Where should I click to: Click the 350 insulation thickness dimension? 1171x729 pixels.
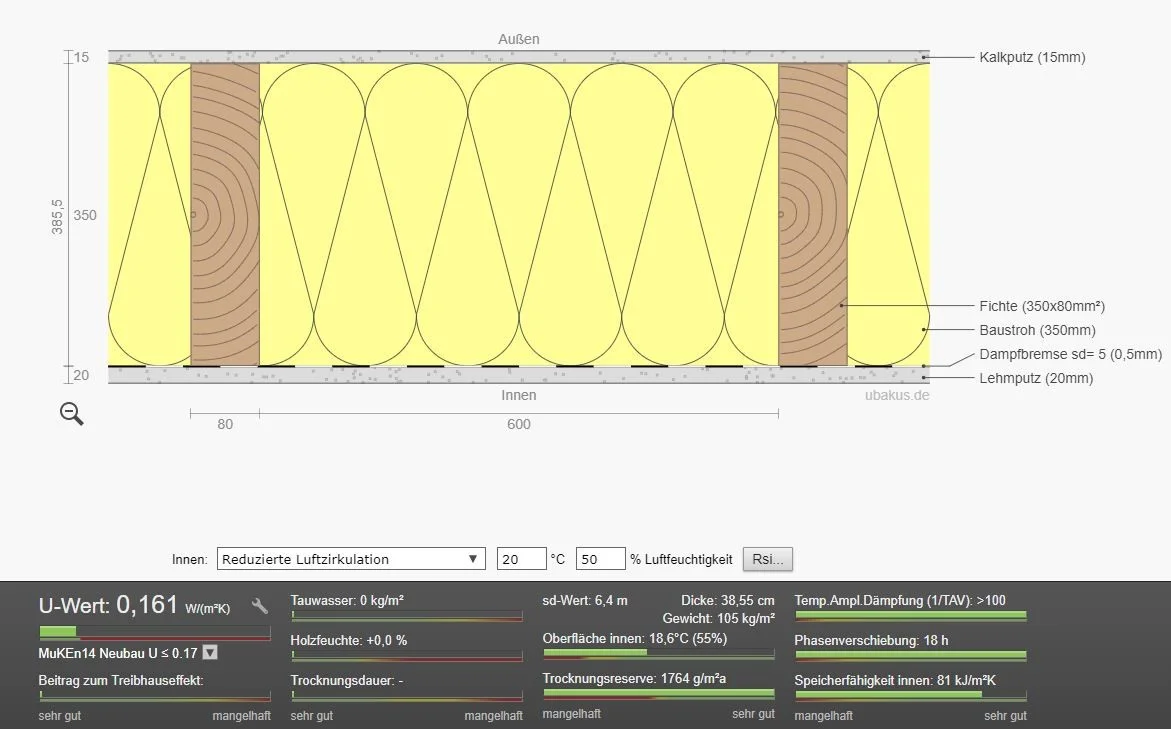pyautogui.click(x=85, y=215)
